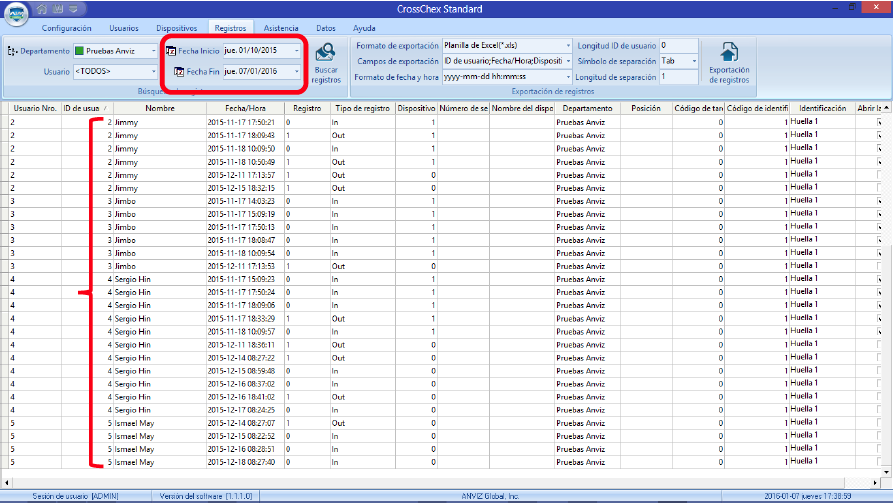The image size is (893, 503).
Task: Select the Jimbo name cell at 2015-11-17 15:09:19
Action: pos(159,214)
